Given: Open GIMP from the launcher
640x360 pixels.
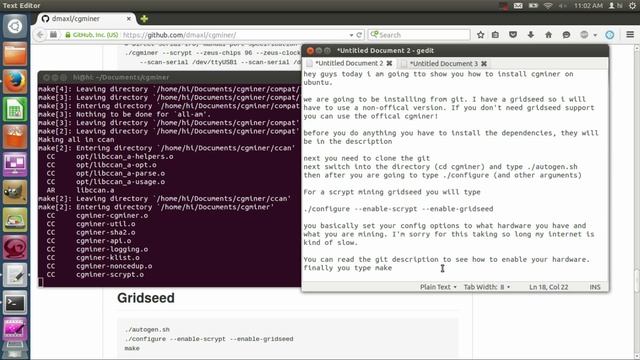Looking at the screenshot, I should [x=15, y=192].
